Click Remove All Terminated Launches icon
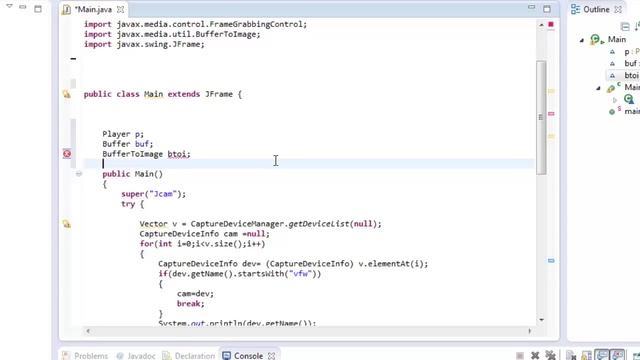This screenshot has width=640, height=360. tap(550, 356)
